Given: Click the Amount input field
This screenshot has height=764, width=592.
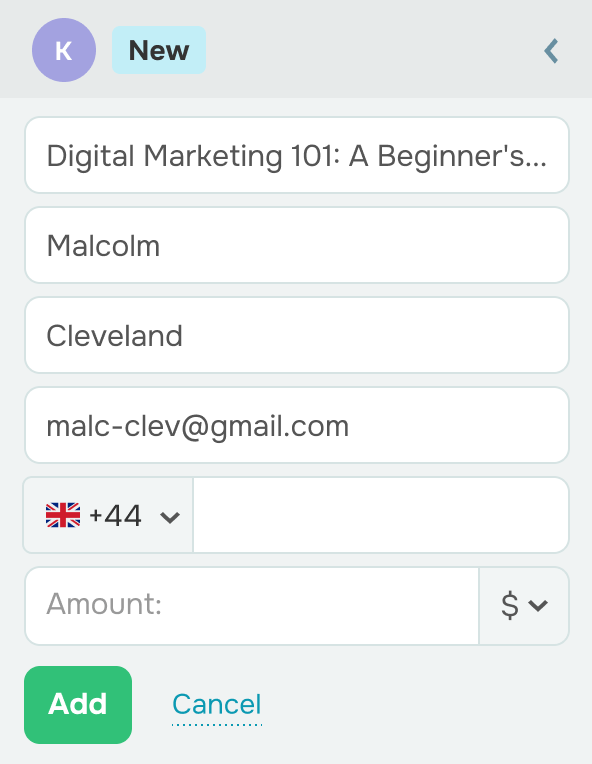Looking at the screenshot, I should (252, 606).
